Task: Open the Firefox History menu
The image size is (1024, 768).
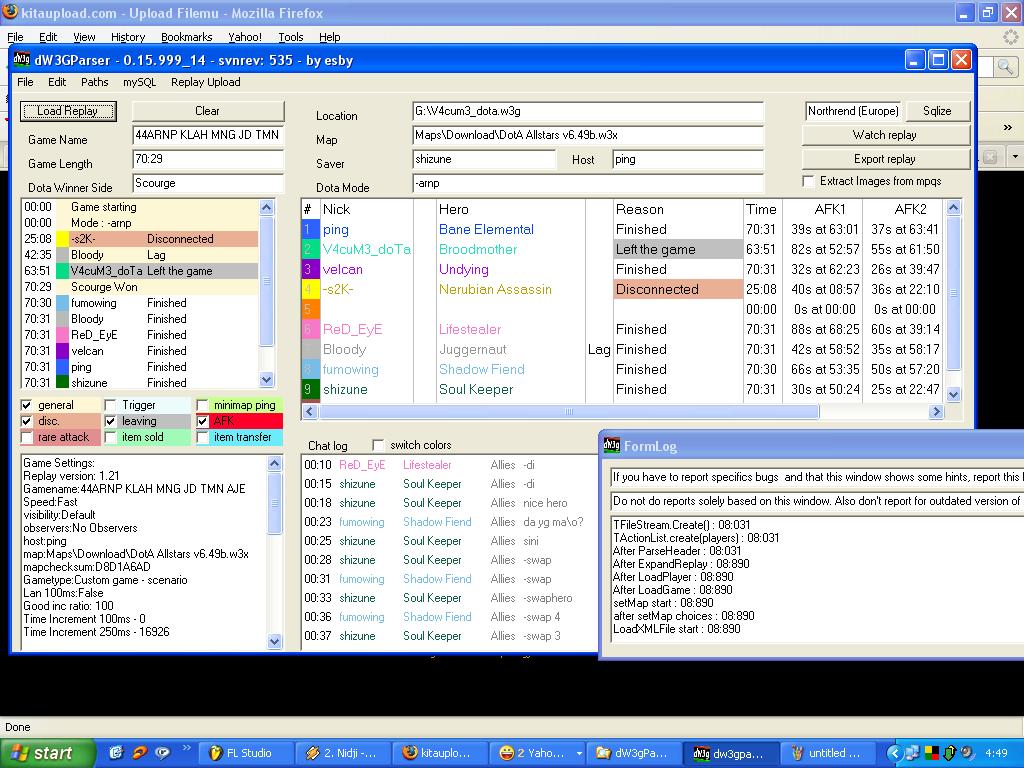Action: point(127,37)
